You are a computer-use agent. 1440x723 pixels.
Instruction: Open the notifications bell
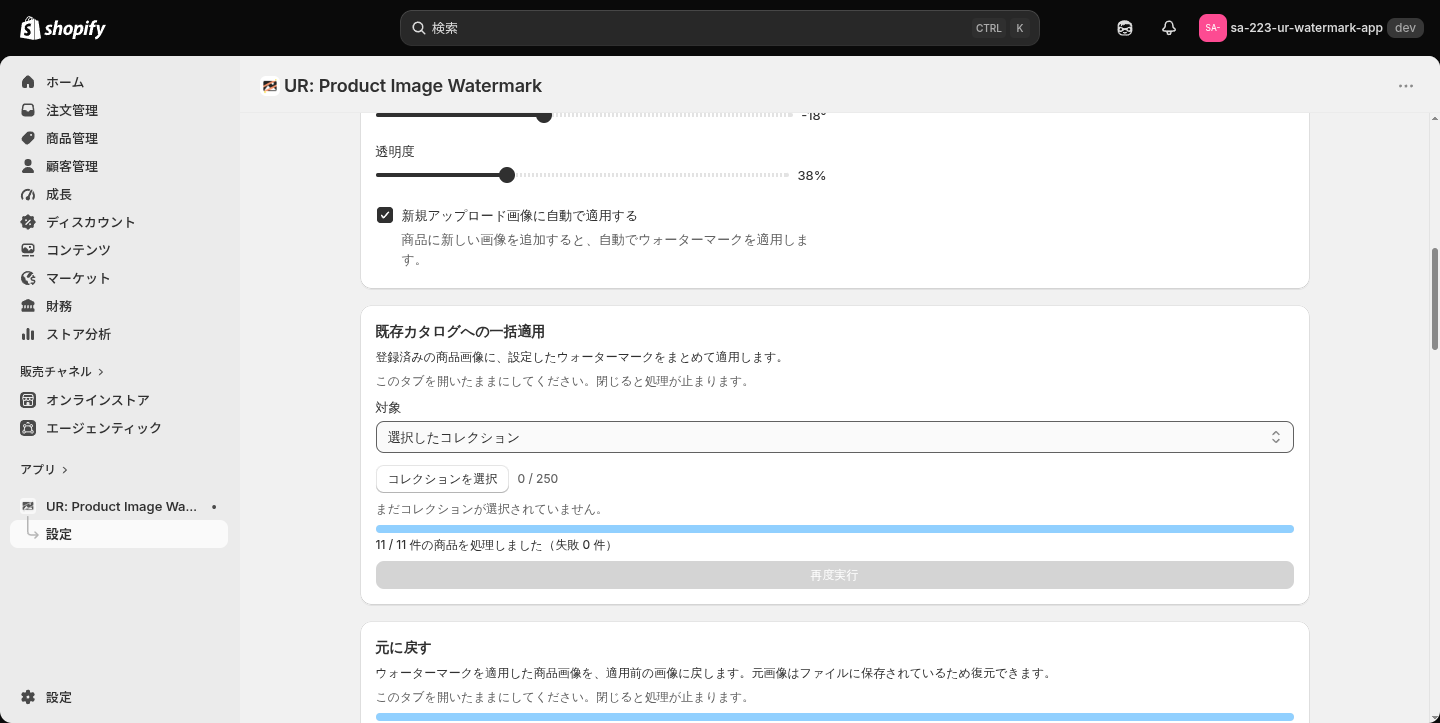click(1169, 28)
